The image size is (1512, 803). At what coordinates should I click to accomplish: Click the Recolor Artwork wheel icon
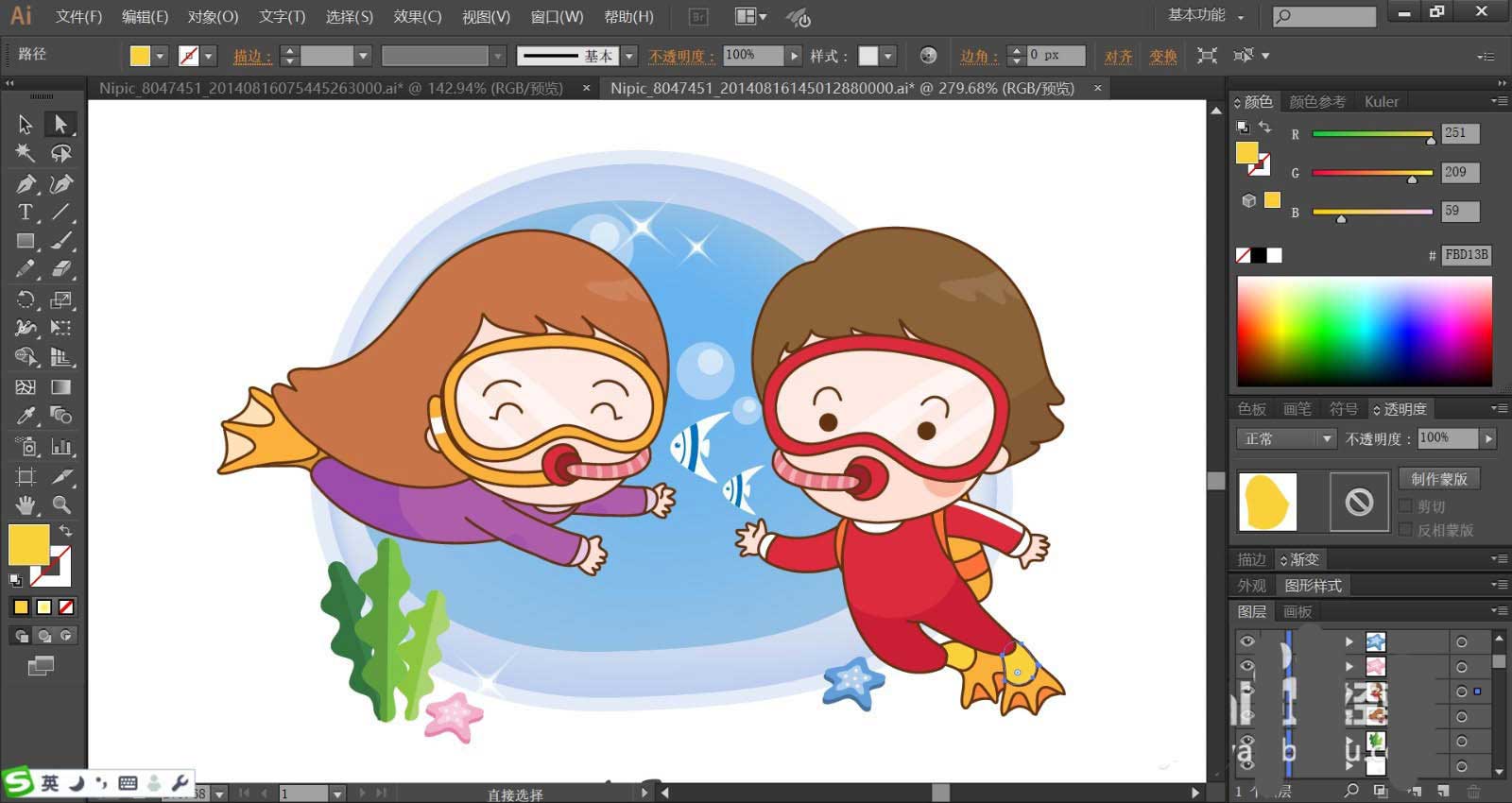pyautogui.click(x=928, y=56)
